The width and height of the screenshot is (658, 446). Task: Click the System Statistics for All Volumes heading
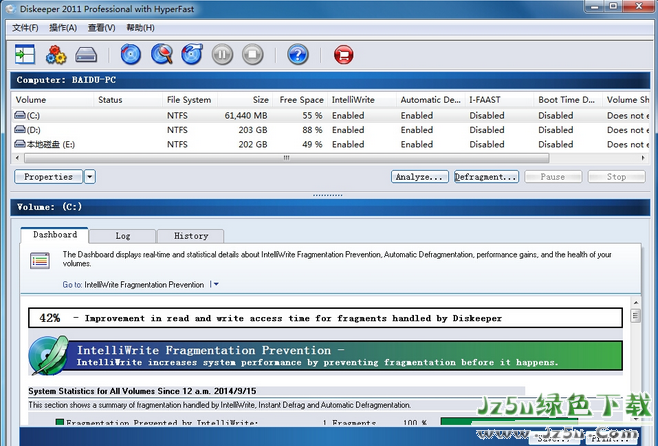pos(142,391)
